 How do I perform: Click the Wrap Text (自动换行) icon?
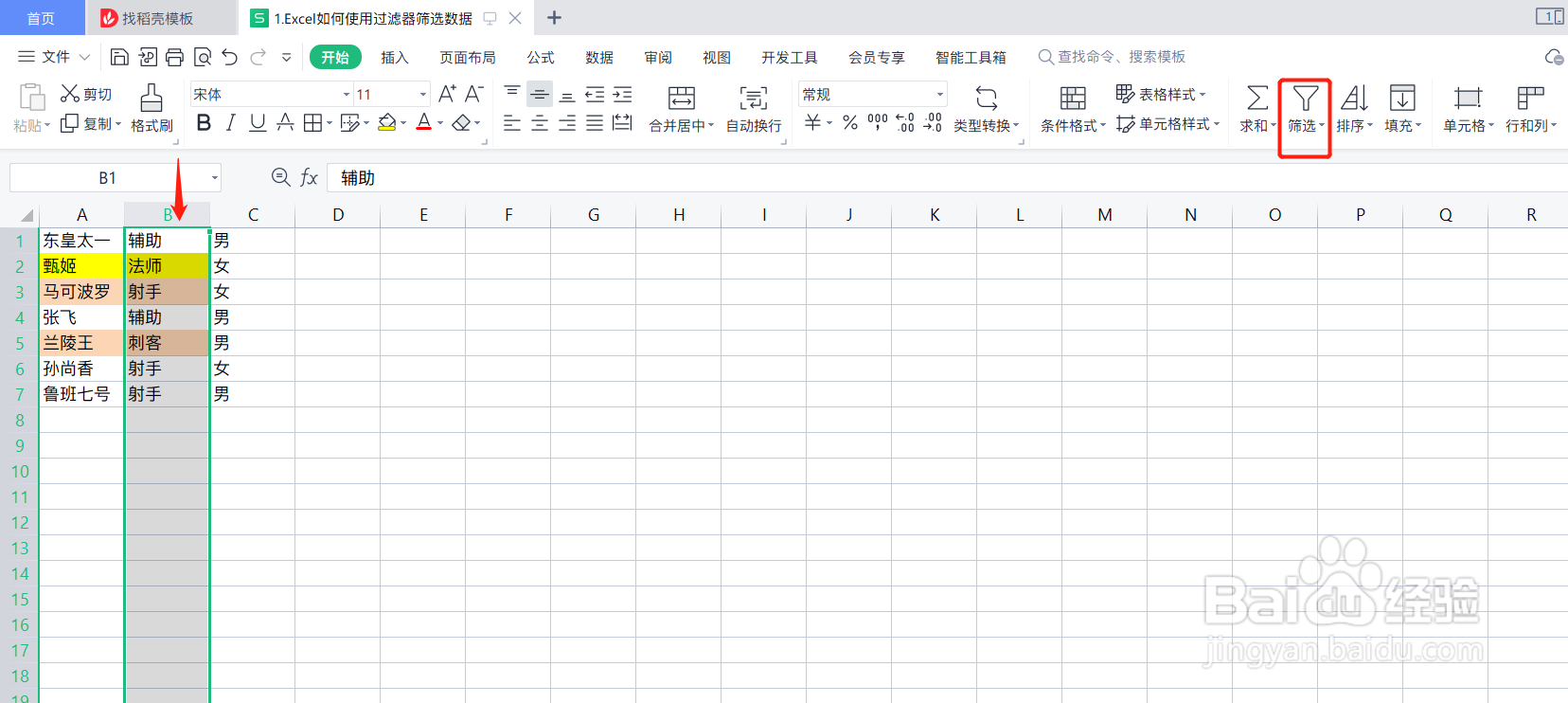point(754,98)
